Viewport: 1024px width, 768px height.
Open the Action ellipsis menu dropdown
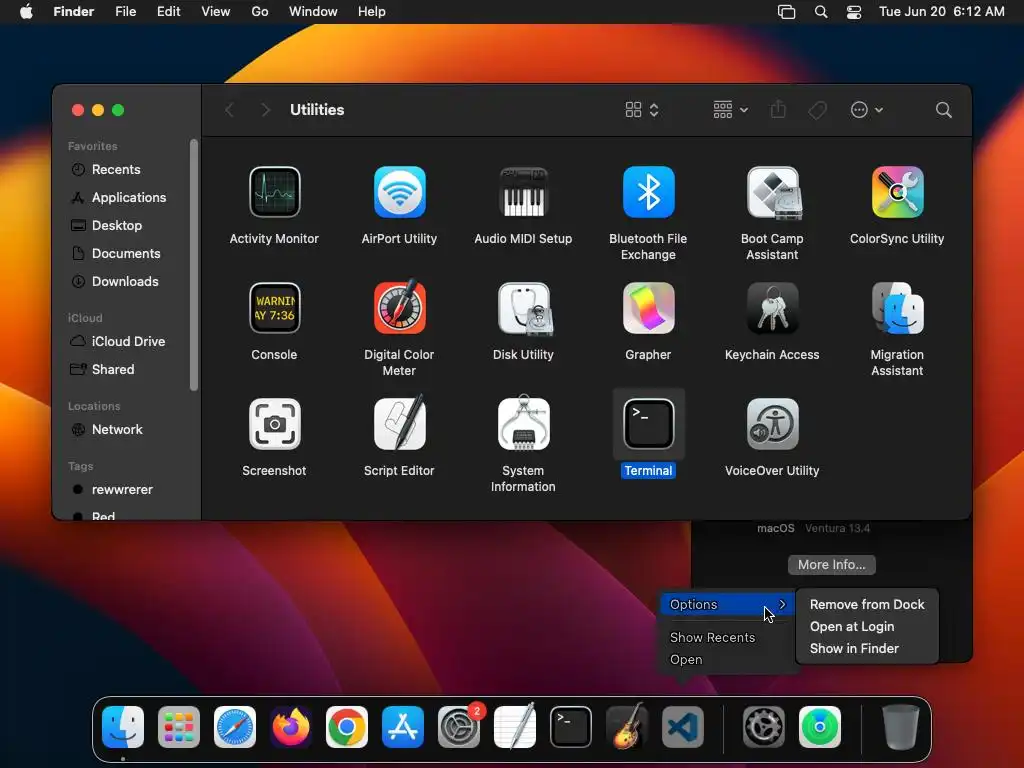point(867,110)
